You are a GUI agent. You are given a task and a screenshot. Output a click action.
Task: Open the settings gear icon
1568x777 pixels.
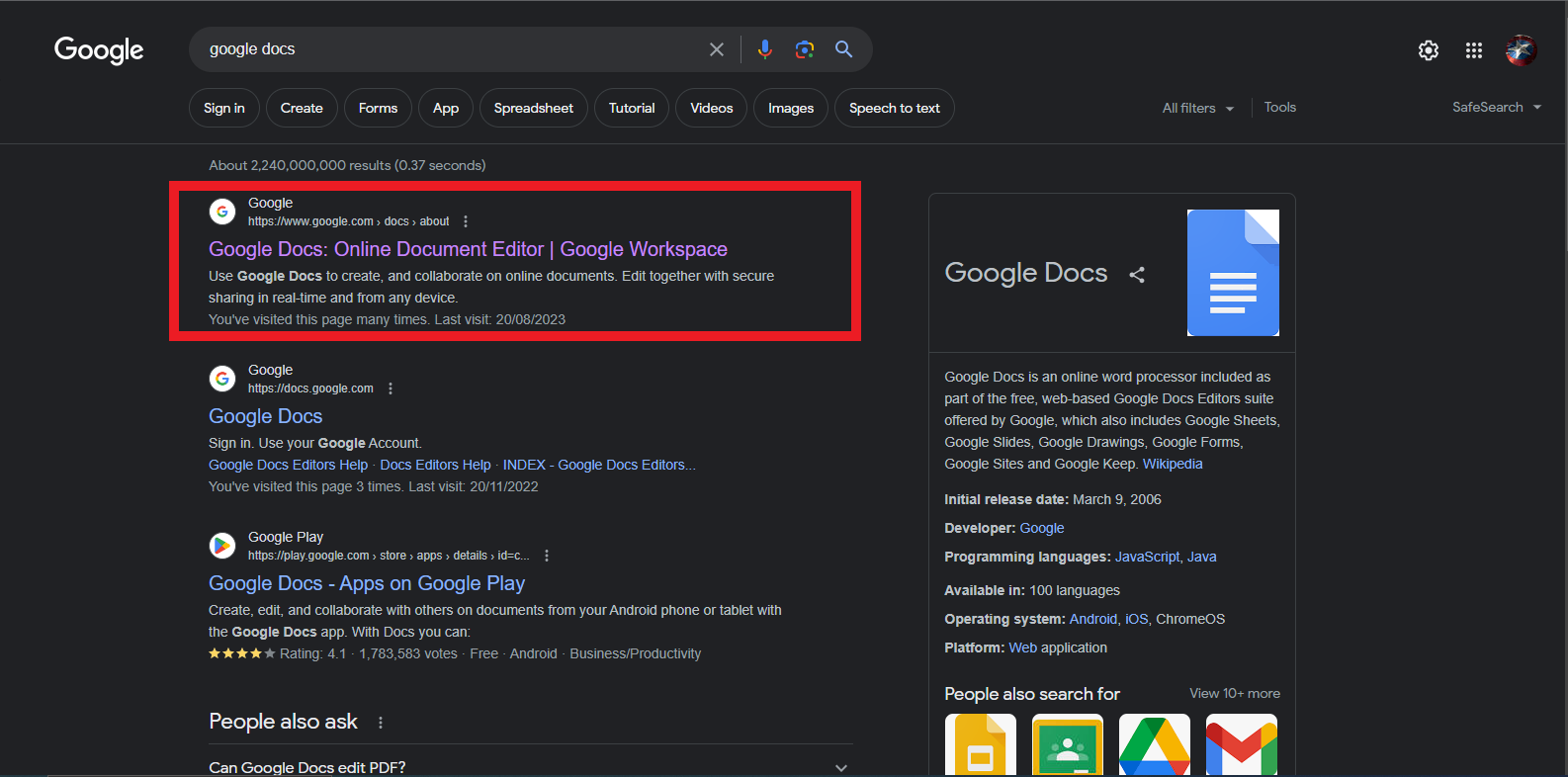(1429, 50)
